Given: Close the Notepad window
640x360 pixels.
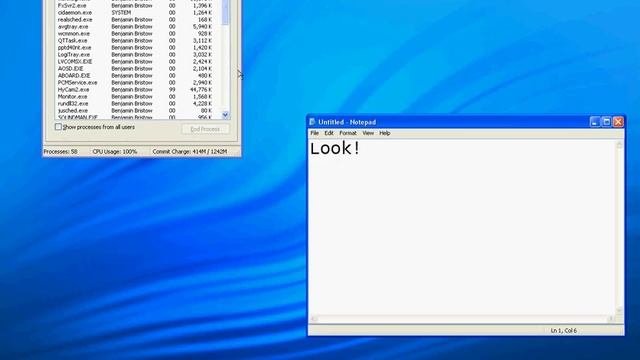Looking at the screenshot, I should tap(618, 122).
